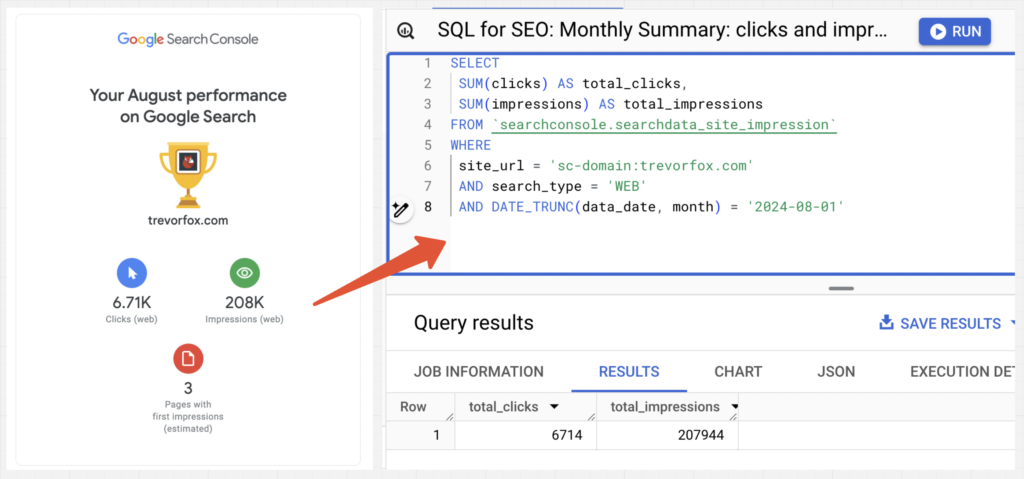The image size is (1024, 479).
Task: Click the 'WEB' search_type string in editor
Action: pos(627,186)
